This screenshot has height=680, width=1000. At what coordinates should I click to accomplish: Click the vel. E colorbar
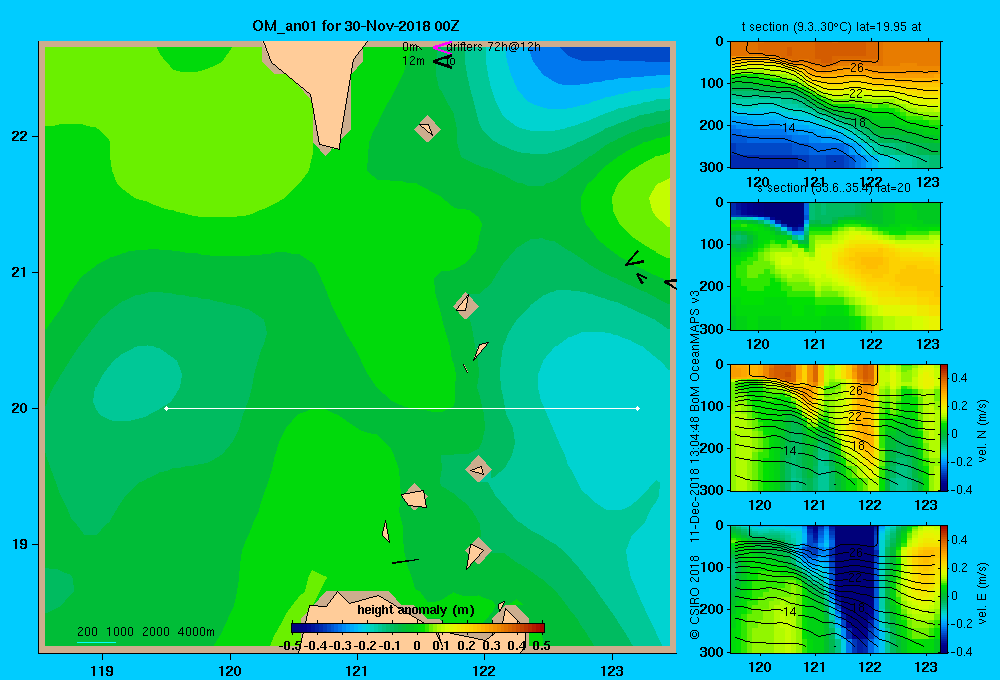pos(945,589)
